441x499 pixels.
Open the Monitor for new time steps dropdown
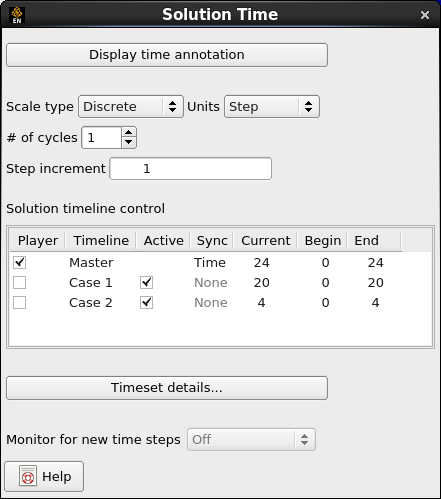click(251, 439)
